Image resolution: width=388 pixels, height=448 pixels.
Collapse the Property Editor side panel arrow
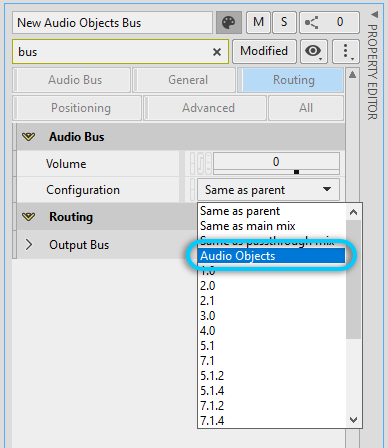pos(375,14)
